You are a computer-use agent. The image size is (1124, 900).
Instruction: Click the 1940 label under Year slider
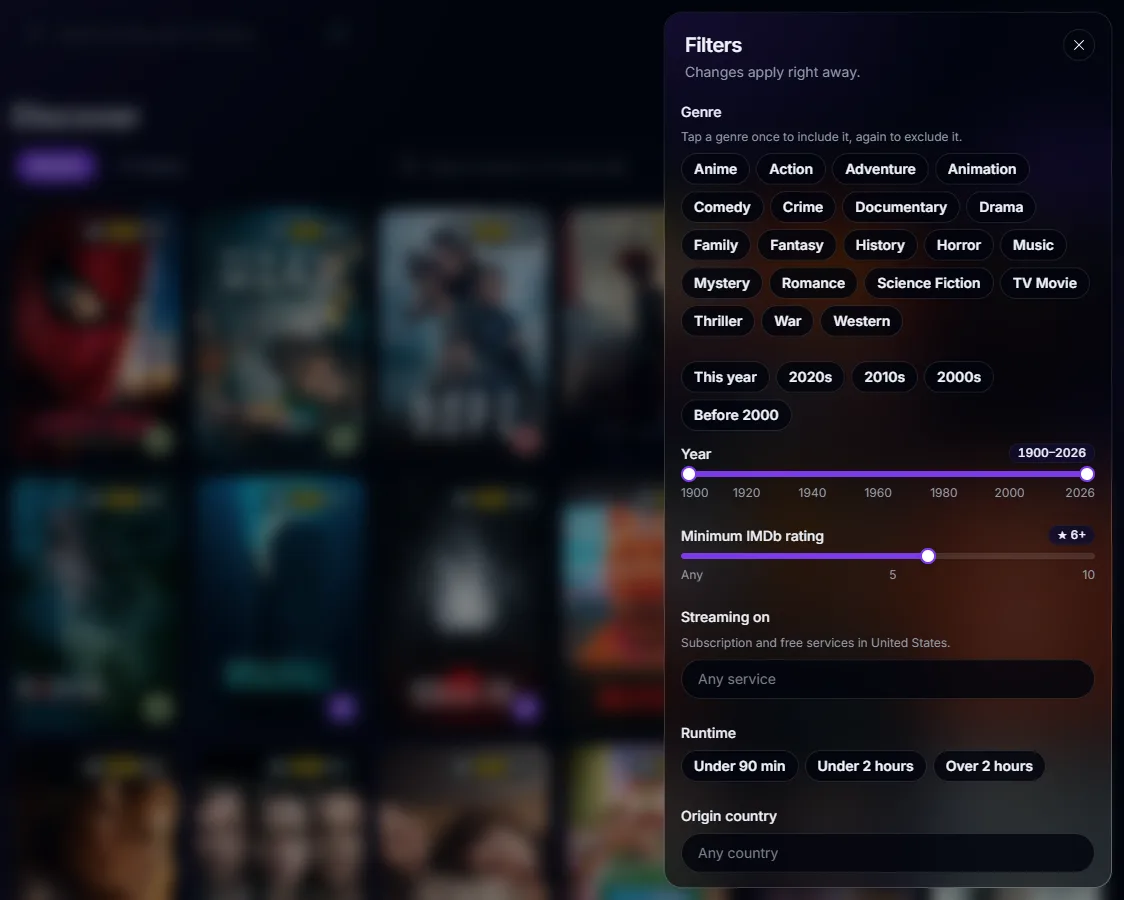pos(812,493)
